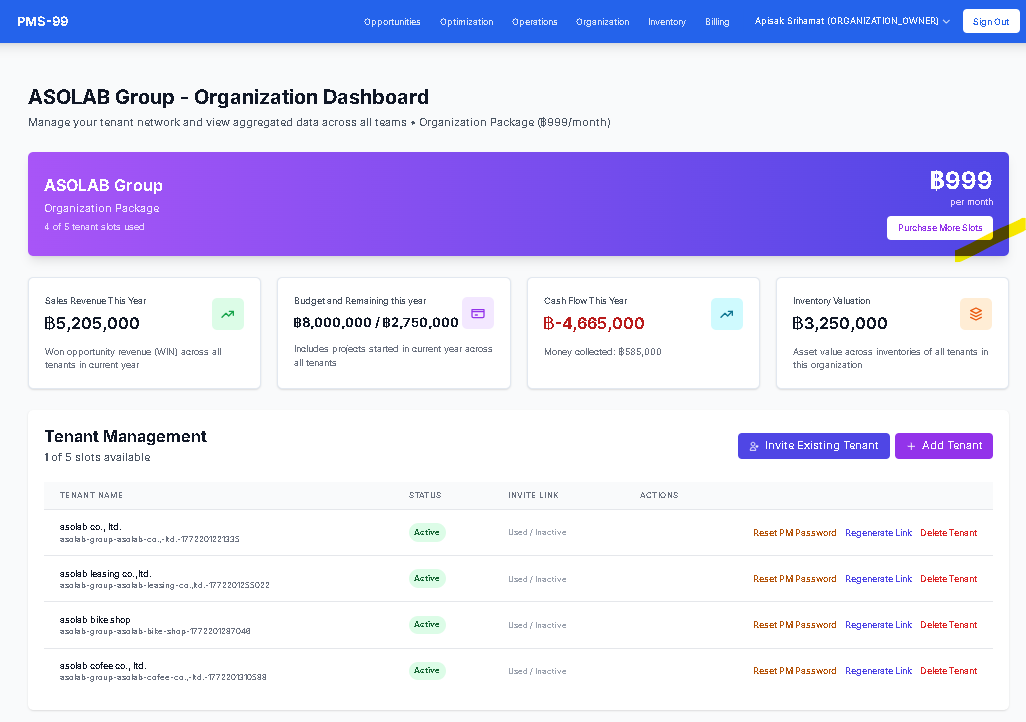Click the Active status badge for asolab leasing
The image size is (1026, 722).
[427, 578]
